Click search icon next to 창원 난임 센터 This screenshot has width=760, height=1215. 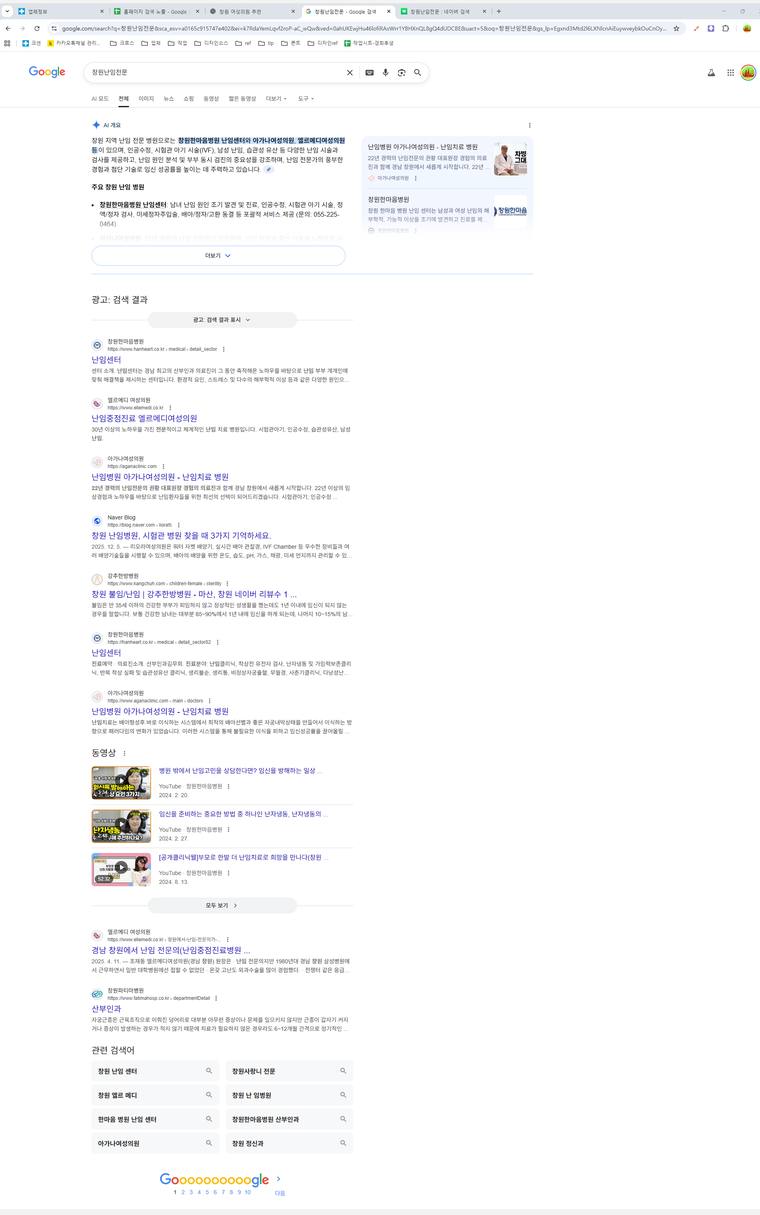point(209,1071)
